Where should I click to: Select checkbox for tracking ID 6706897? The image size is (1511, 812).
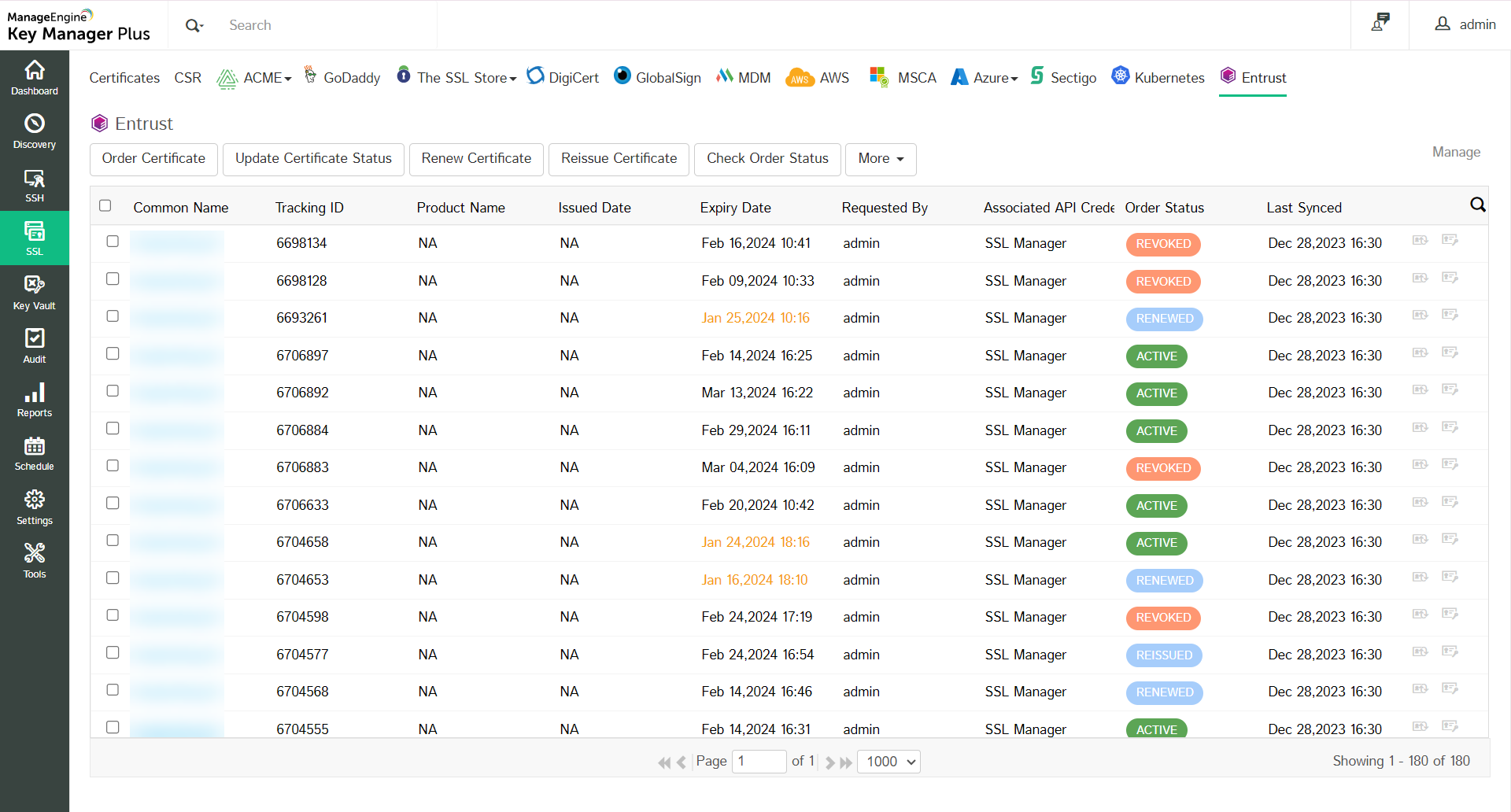point(113,354)
